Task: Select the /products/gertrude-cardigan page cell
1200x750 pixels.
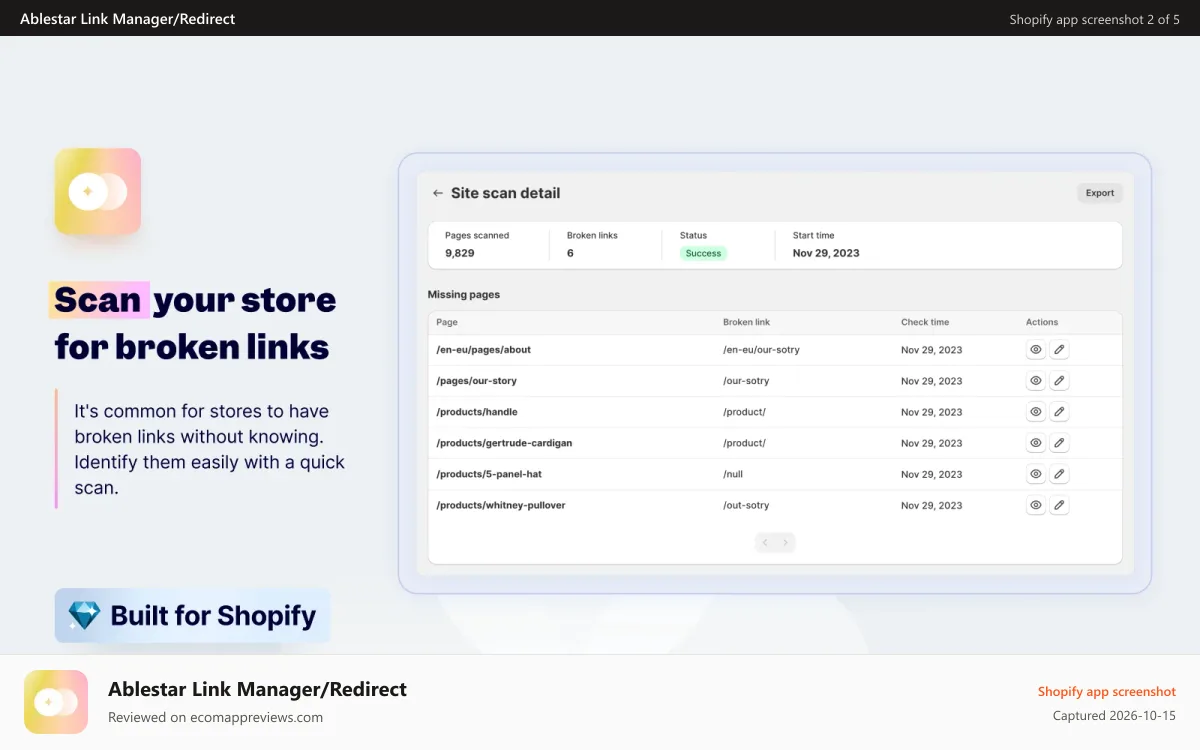Action: (x=504, y=443)
